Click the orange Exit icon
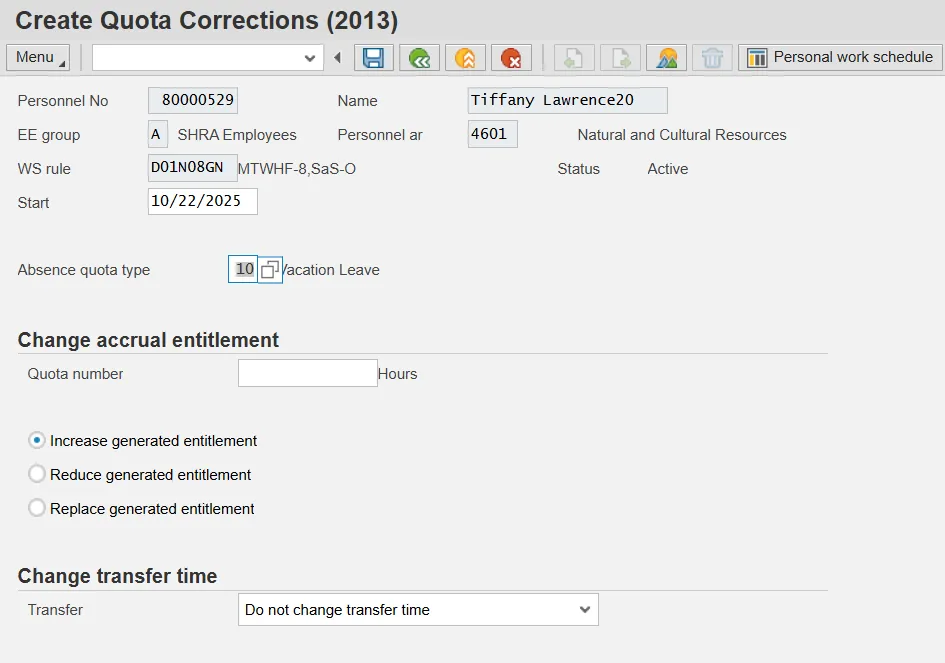The width and height of the screenshot is (945, 663). coord(465,58)
